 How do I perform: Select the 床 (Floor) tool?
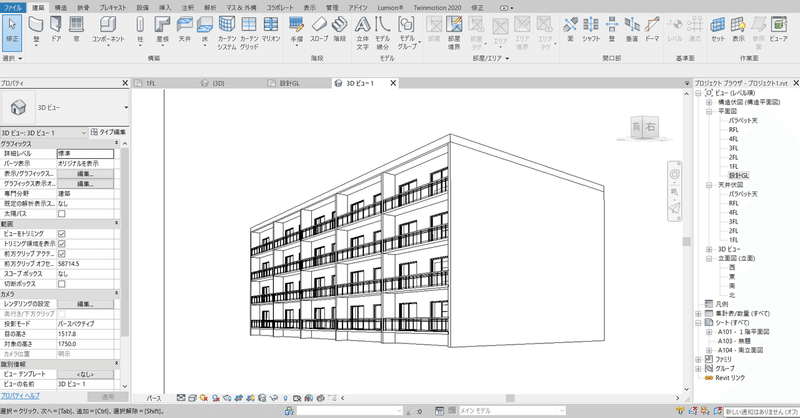205,30
